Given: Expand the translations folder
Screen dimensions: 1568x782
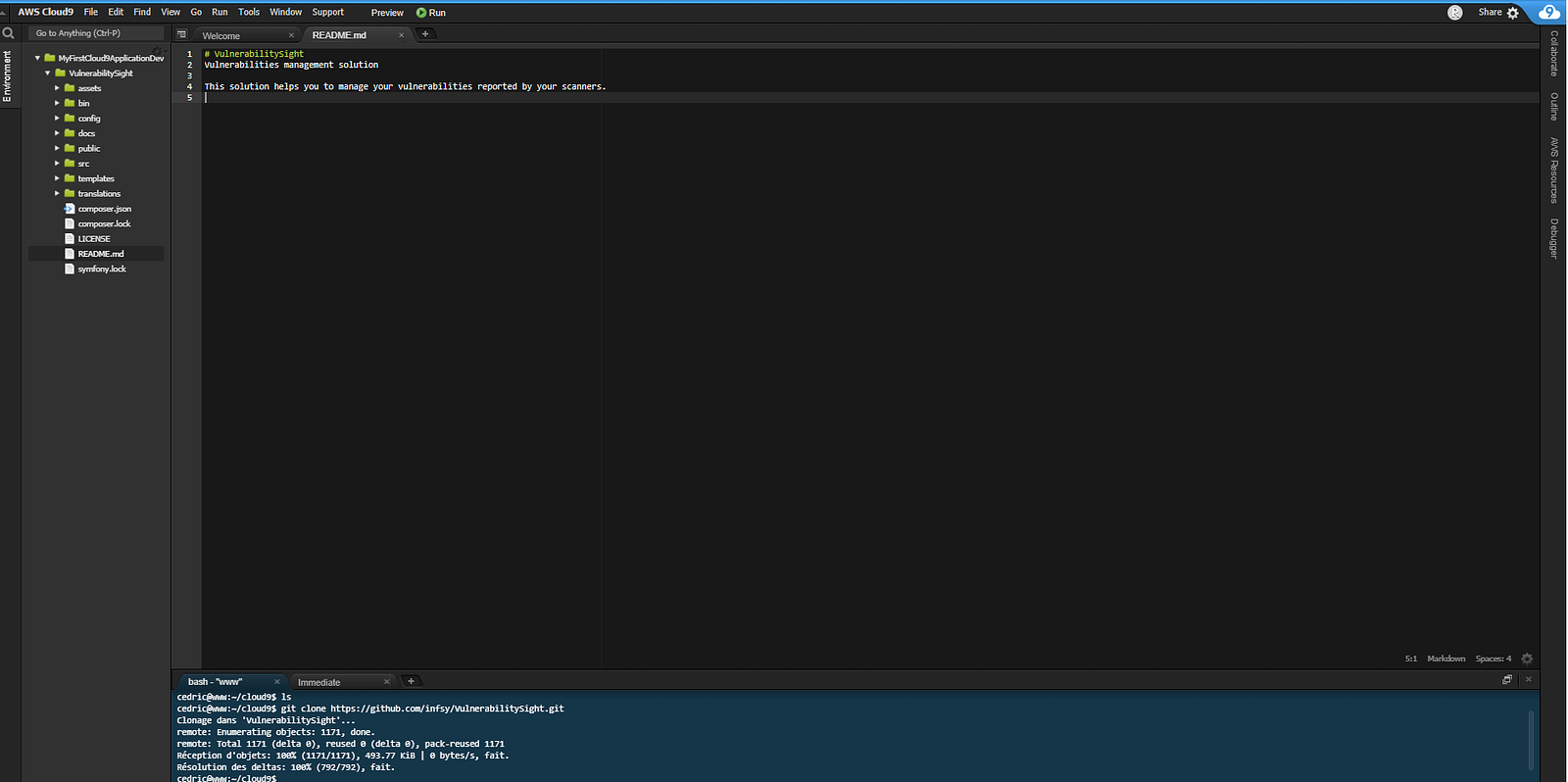Looking at the screenshot, I should click(x=57, y=194).
